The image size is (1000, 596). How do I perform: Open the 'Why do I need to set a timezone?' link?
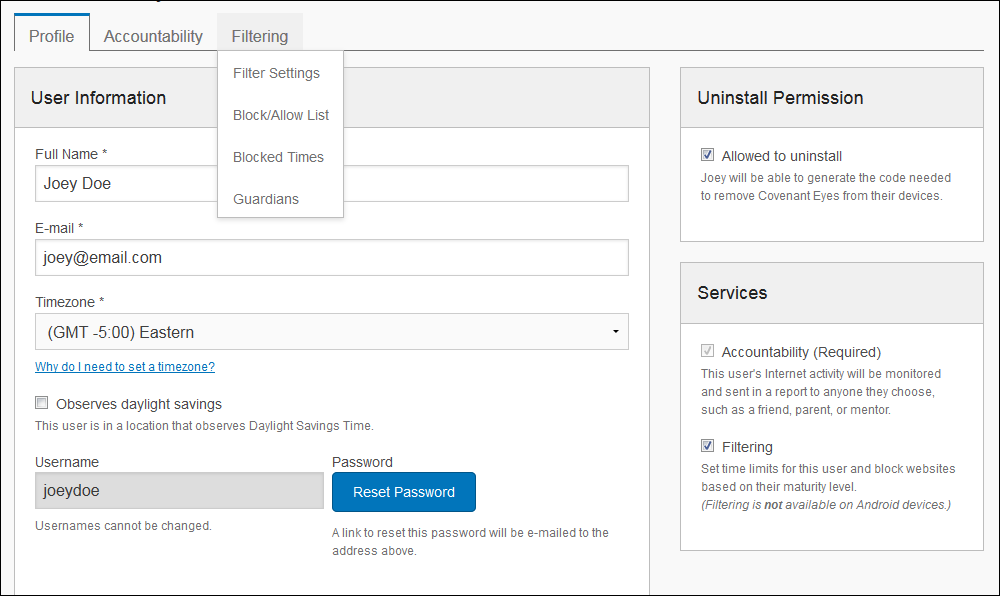tap(125, 367)
